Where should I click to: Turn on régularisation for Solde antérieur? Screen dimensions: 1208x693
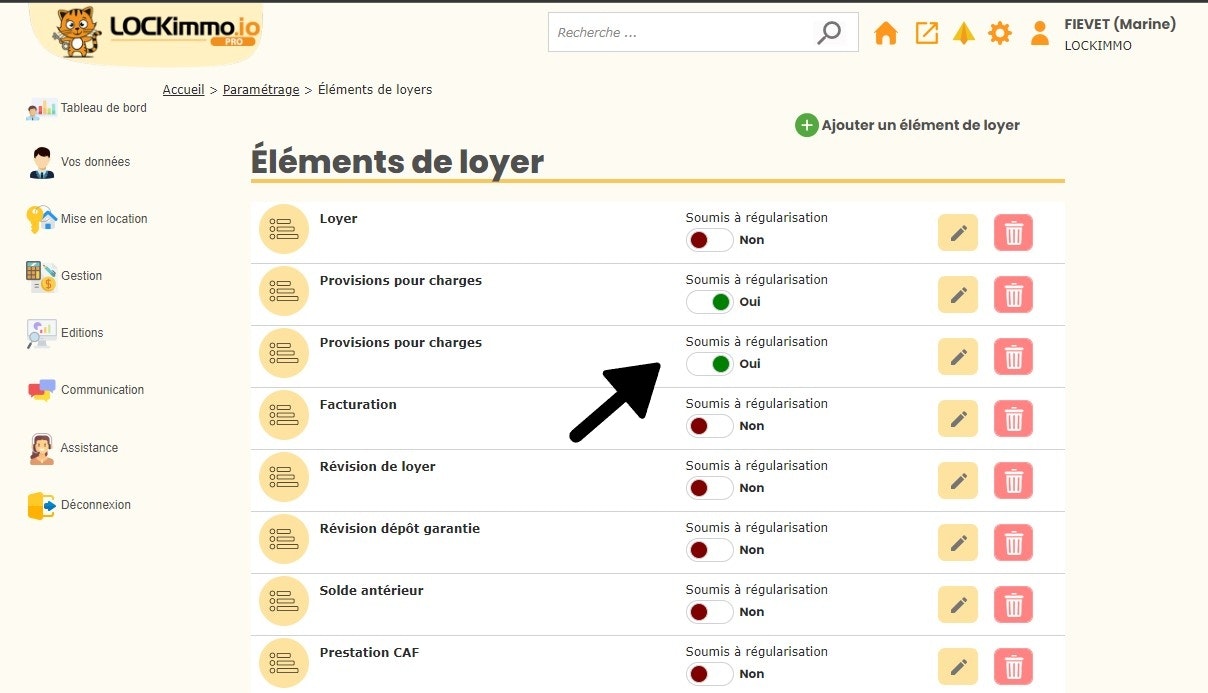click(x=710, y=612)
